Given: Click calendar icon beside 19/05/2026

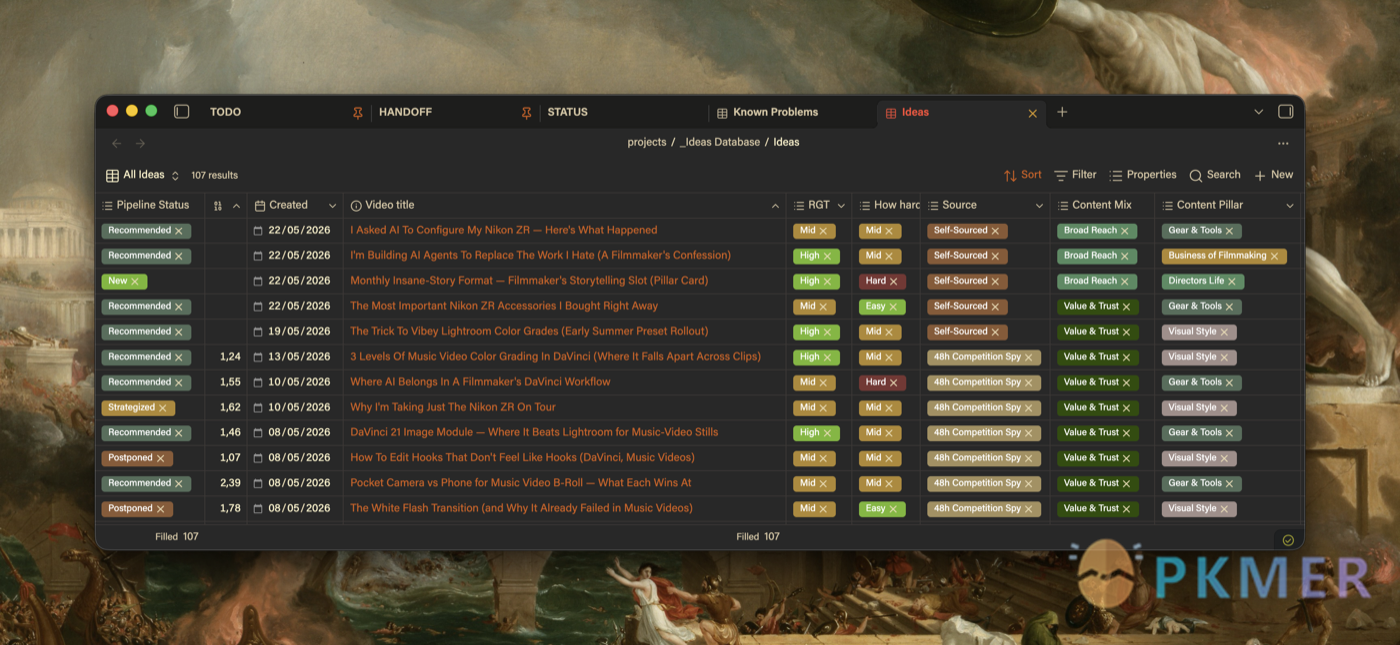Looking at the screenshot, I should pos(258,332).
